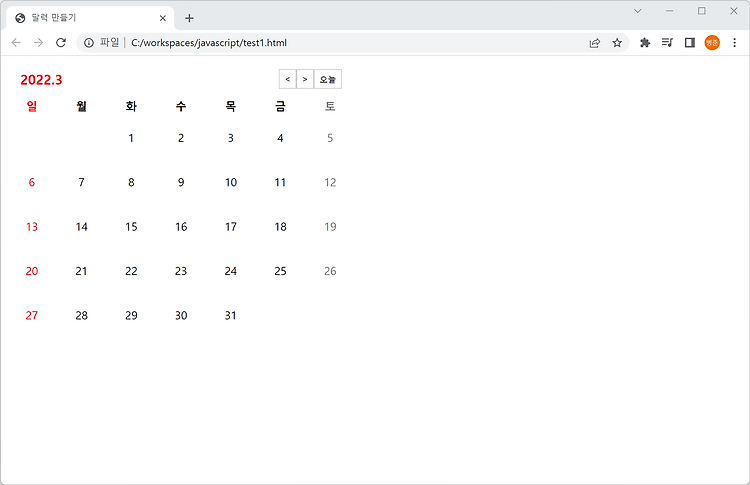Viewport: 750px width, 485px height.
Task: Click the 토 Saturday header
Action: 330,106
